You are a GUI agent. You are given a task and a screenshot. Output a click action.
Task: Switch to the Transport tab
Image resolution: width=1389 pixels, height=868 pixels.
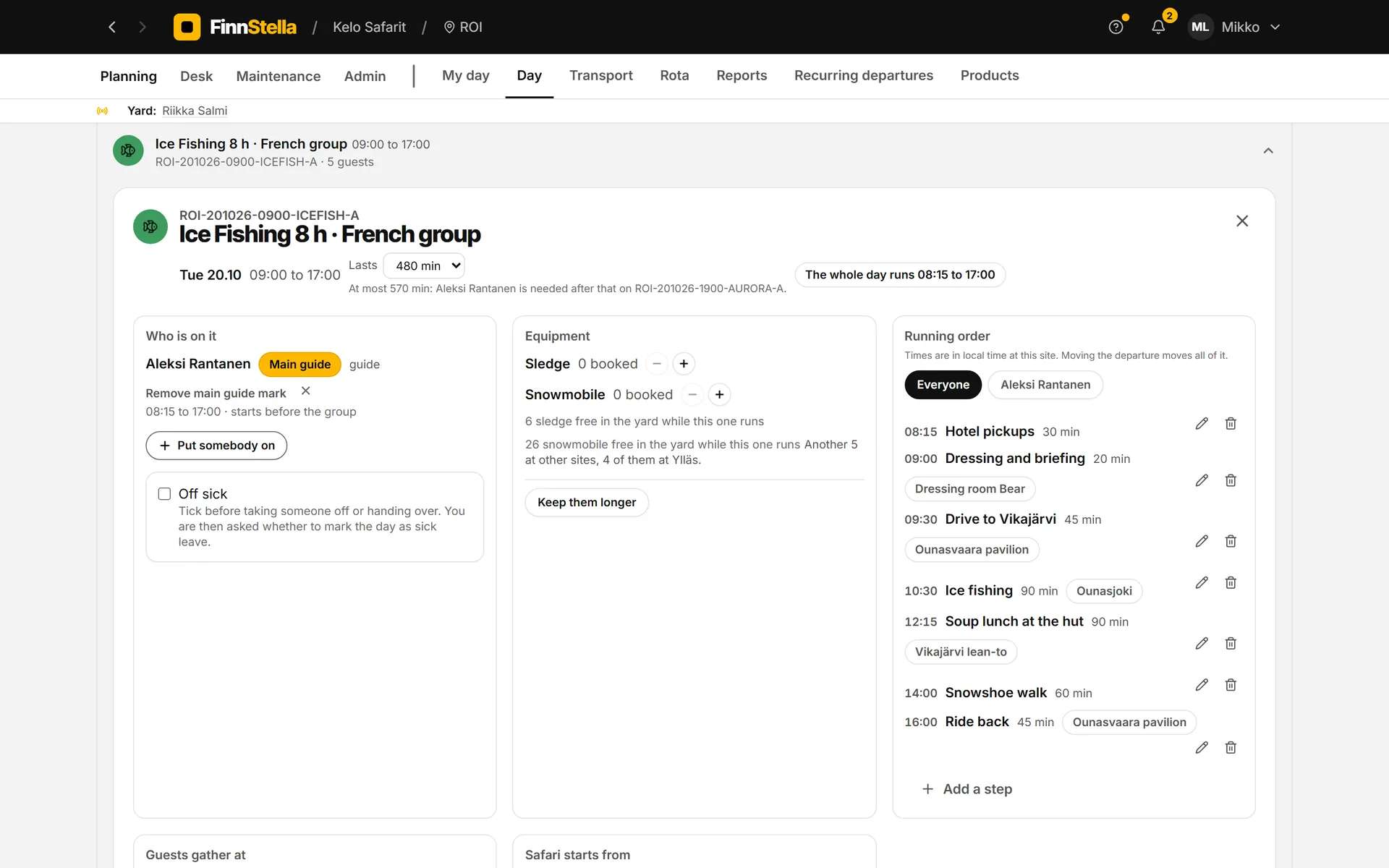[600, 75]
